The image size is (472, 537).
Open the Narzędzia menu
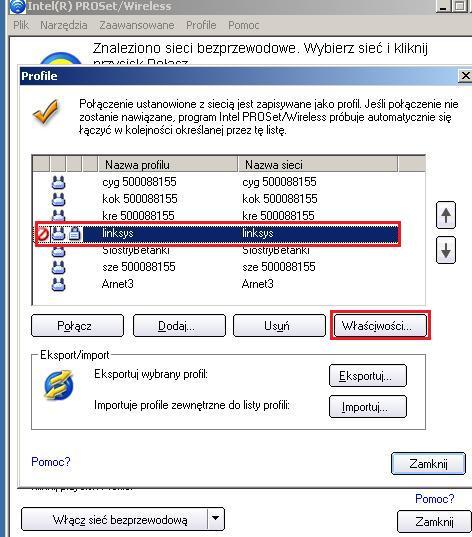click(64, 25)
